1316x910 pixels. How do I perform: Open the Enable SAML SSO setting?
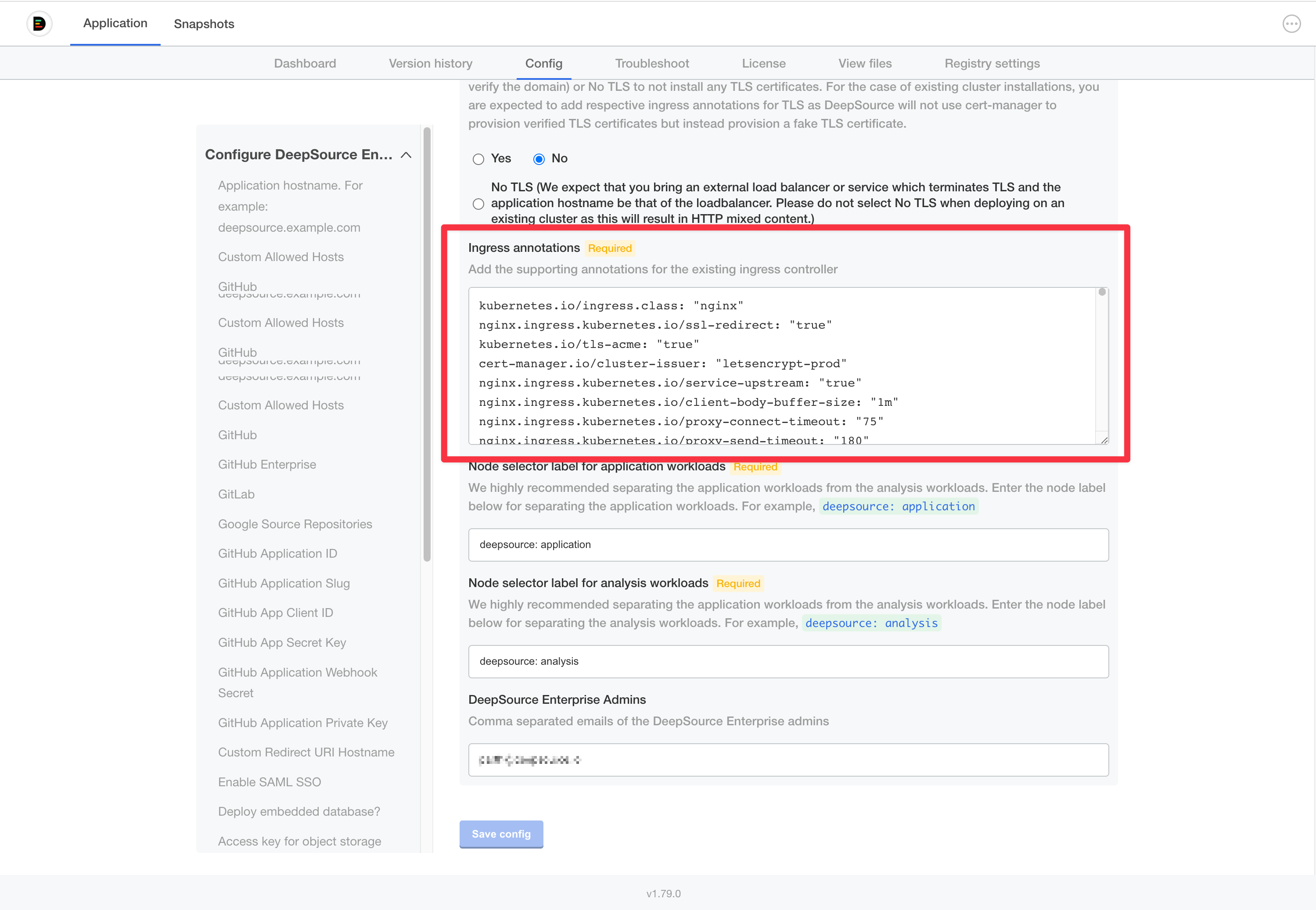(269, 782)
